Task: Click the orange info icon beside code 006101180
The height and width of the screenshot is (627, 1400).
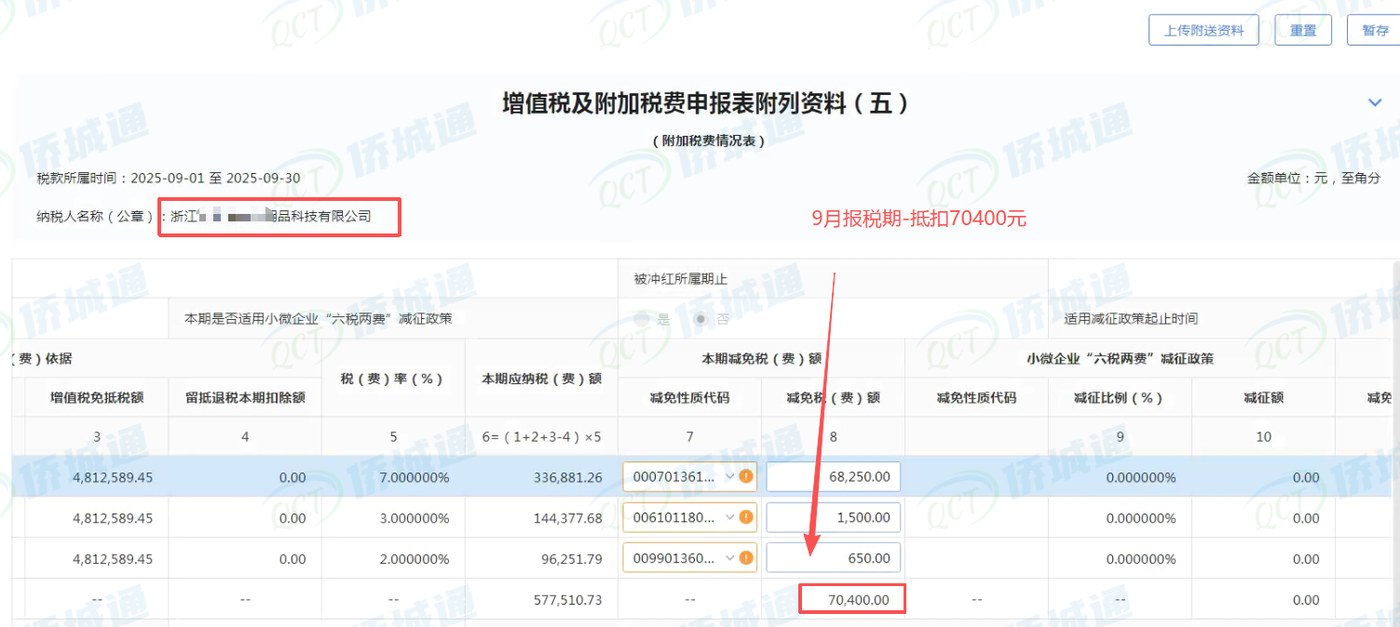Action: [746, 517]
